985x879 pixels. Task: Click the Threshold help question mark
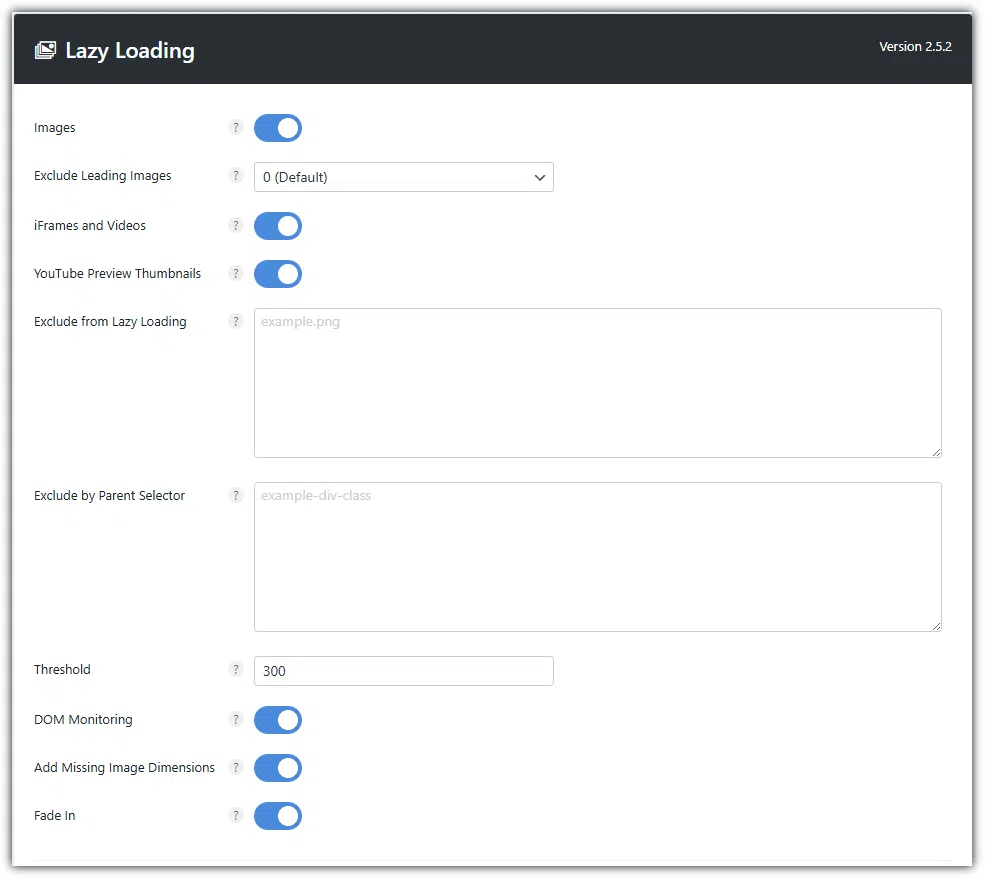coord(236,670)
